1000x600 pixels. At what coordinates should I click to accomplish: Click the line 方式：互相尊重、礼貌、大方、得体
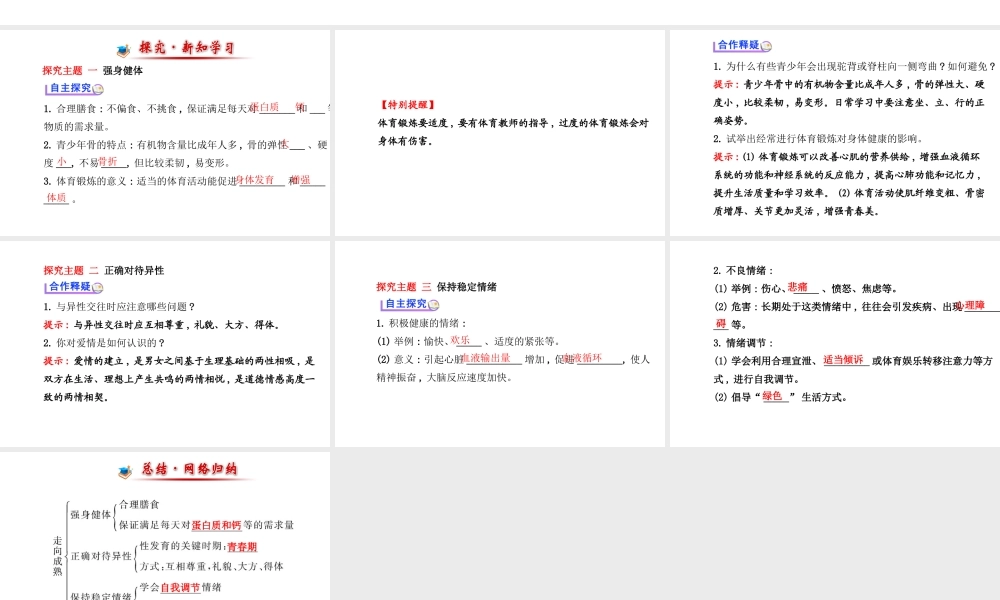[212, 566]
